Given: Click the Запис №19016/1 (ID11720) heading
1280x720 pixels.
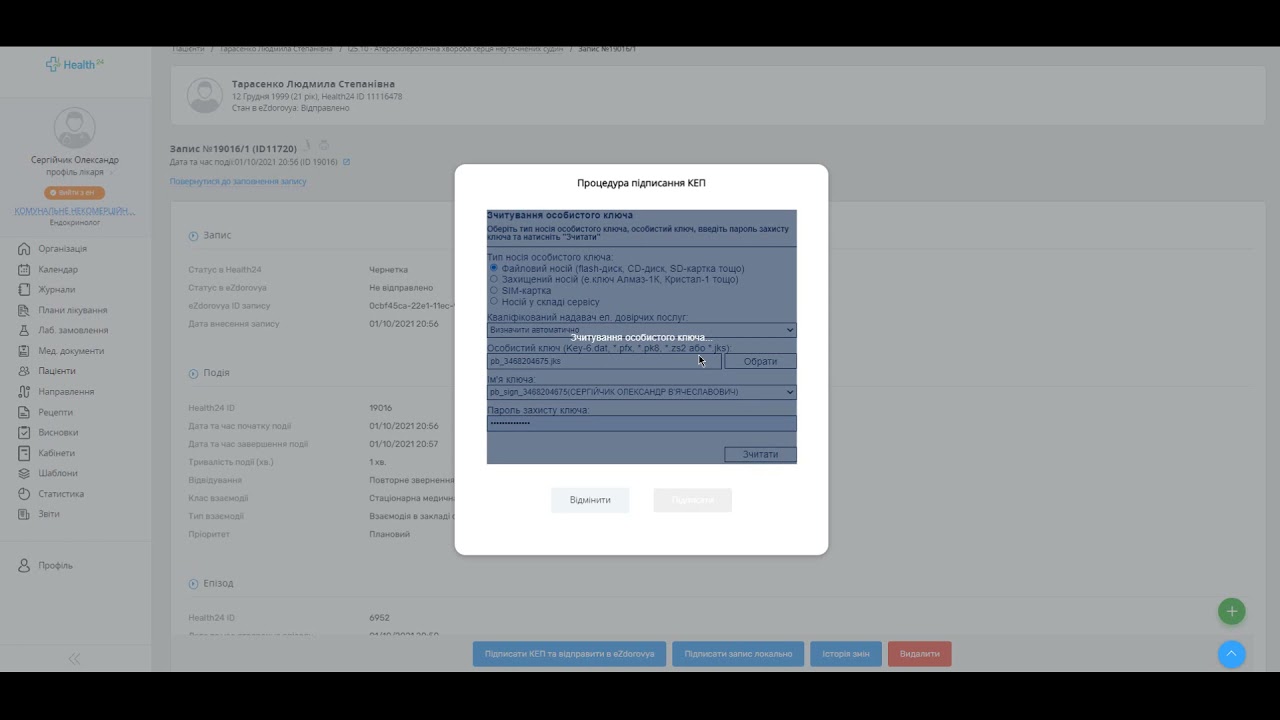Looking at the screenshot, I should click(x=233, y=149).
